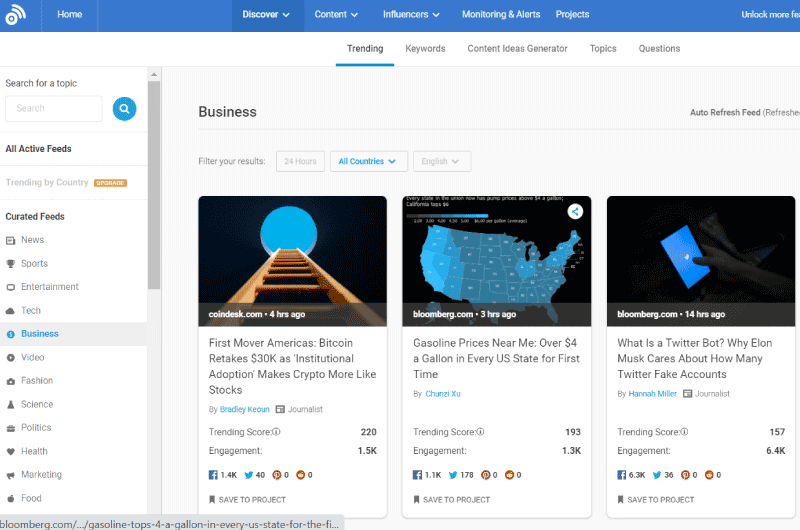Click Auto Refresh Feed in the Business header
Screen dimensions: 800x530
725,112
